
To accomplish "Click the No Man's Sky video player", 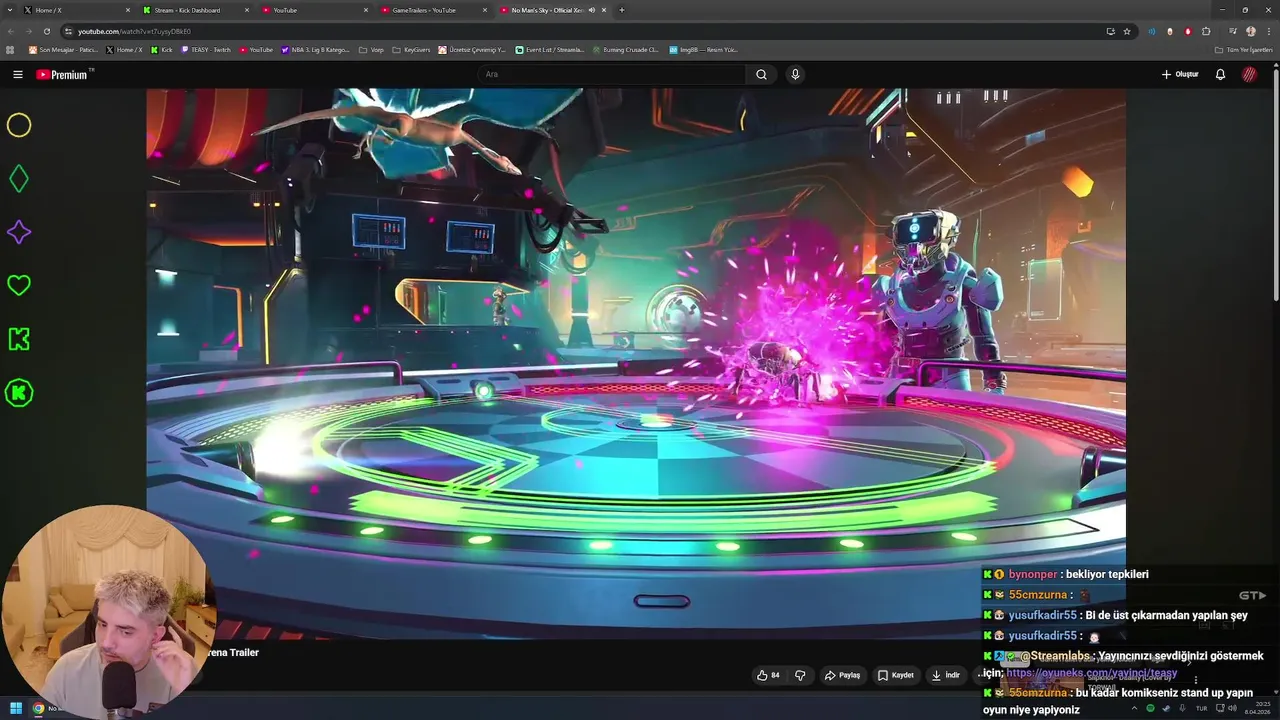I will tap(636, 363).
